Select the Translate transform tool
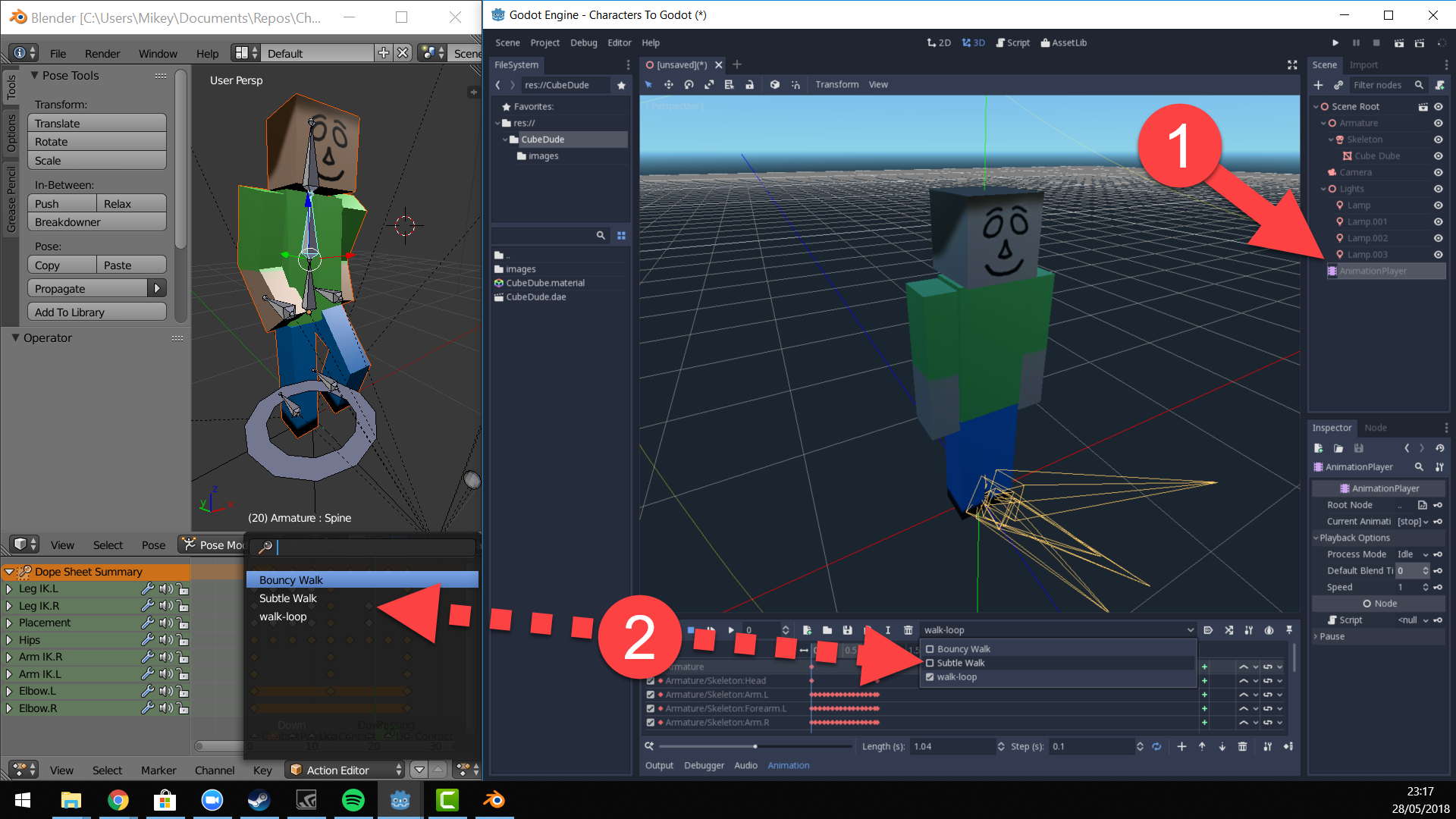Screen dimensions: 1456x819 (97, 122)
